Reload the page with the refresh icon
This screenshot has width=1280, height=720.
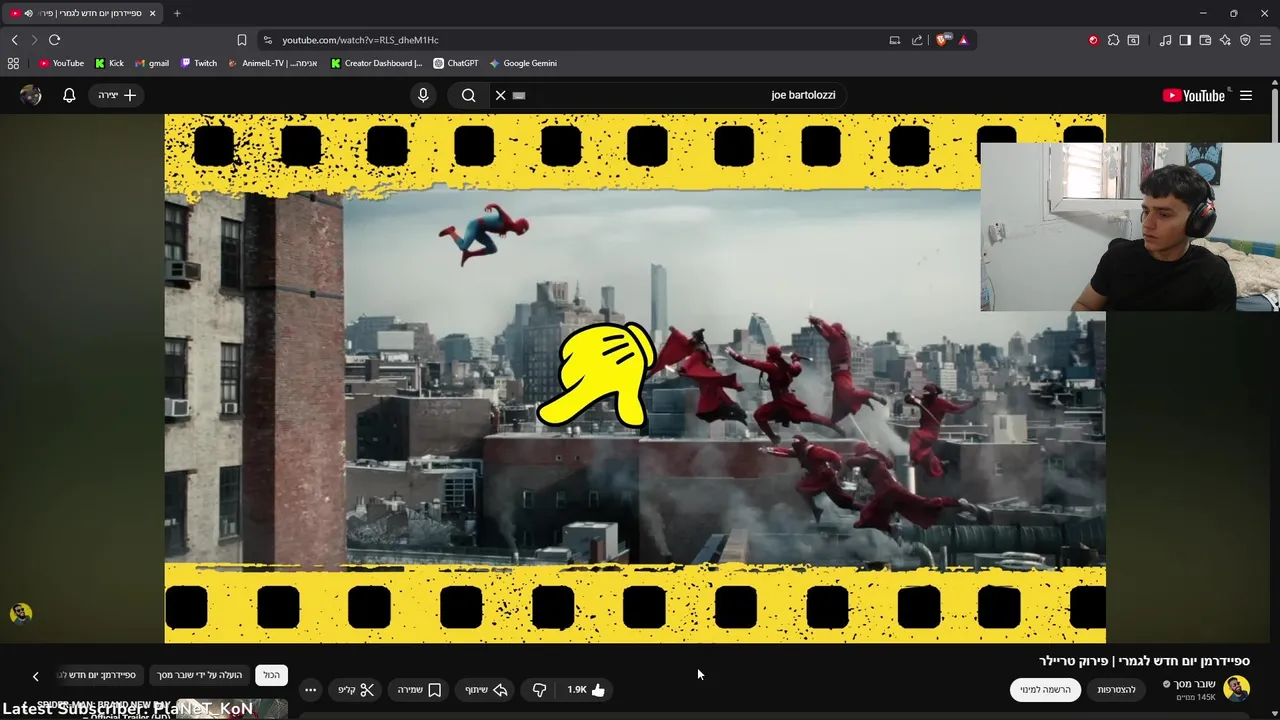pos(54,40)
